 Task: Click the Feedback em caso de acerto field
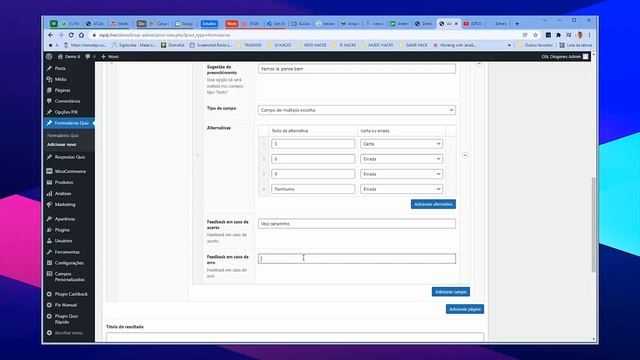357,224
